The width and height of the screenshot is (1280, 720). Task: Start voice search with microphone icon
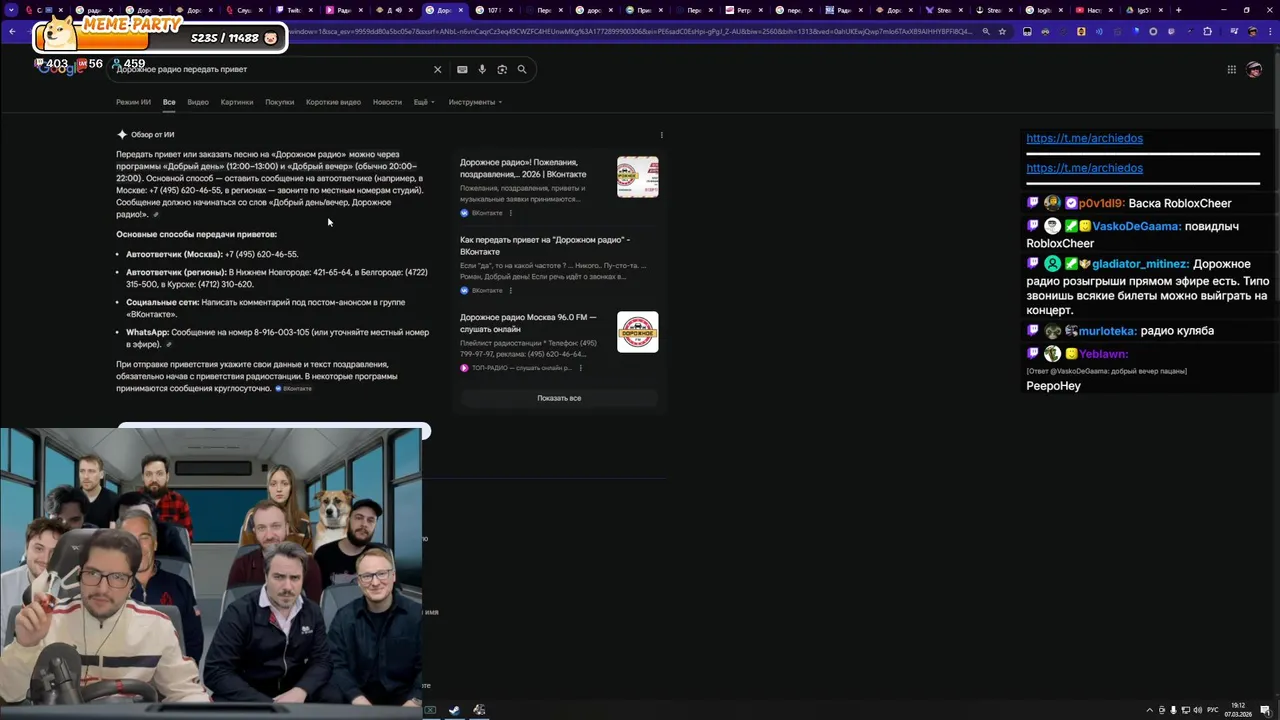pos(482,69)
